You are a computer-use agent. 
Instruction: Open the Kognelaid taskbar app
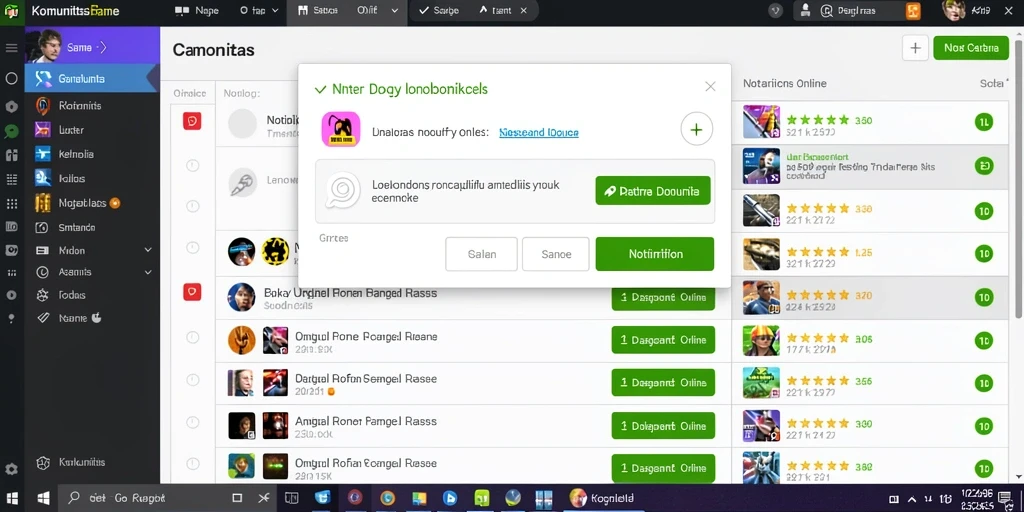(602, 498)
